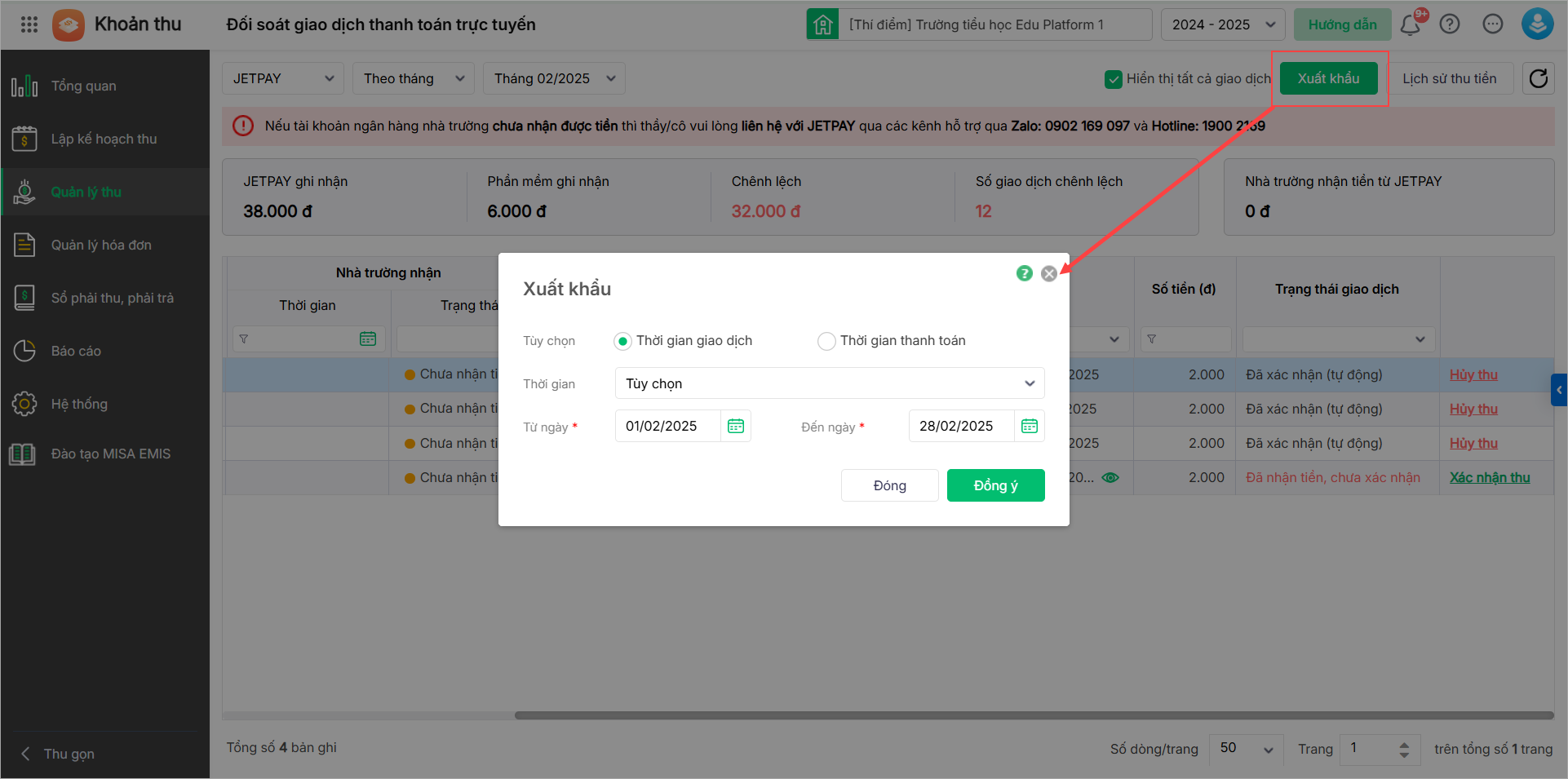Click the Đóng button in dialog
Image resolution: width=1568 pixels, height=779 pixels.
tap(889, 485)
